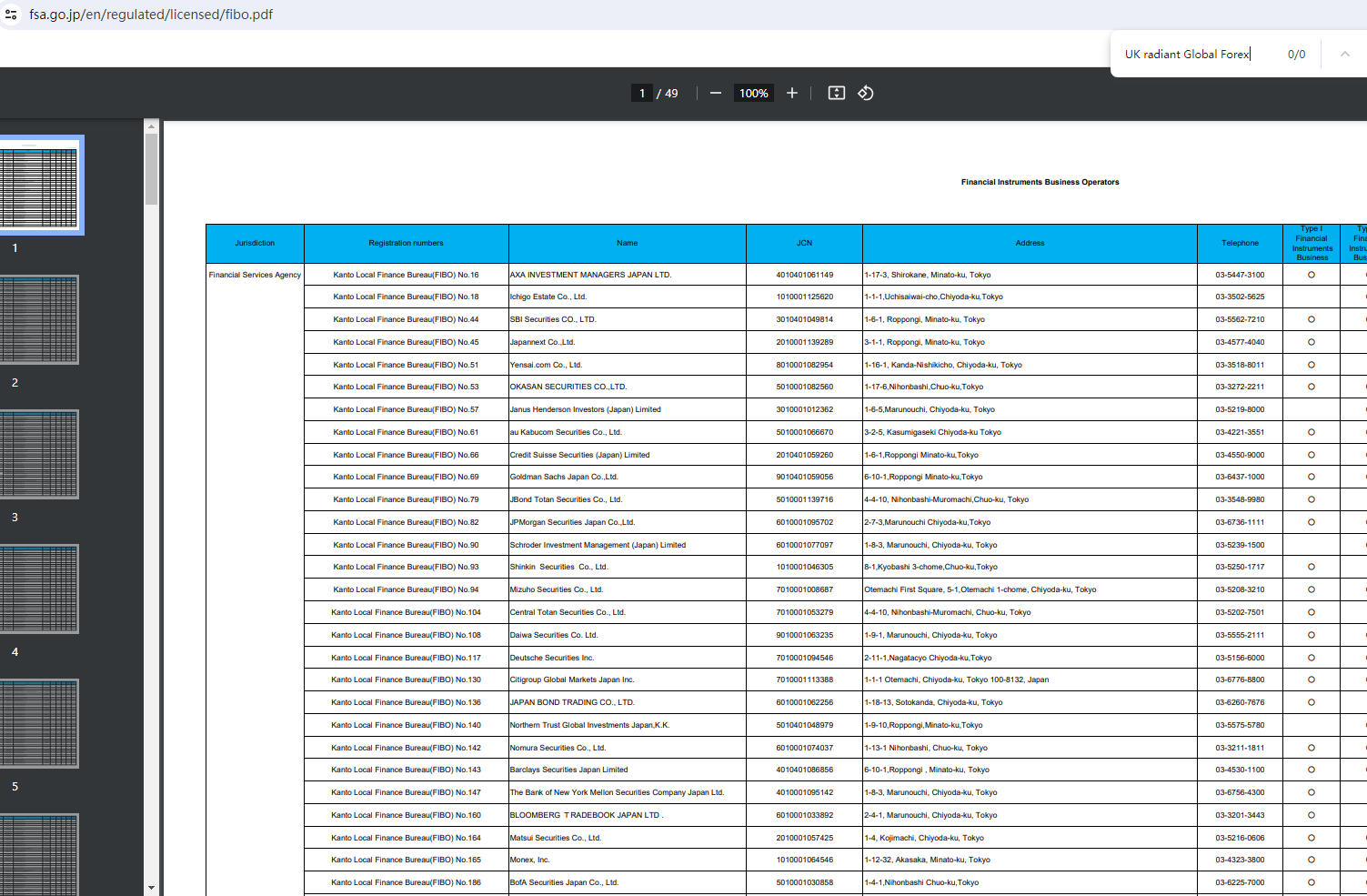This screenshot has height=896, width=1367.
Task: Click the zoom out minus icon
Action: [x=716, y=93]
